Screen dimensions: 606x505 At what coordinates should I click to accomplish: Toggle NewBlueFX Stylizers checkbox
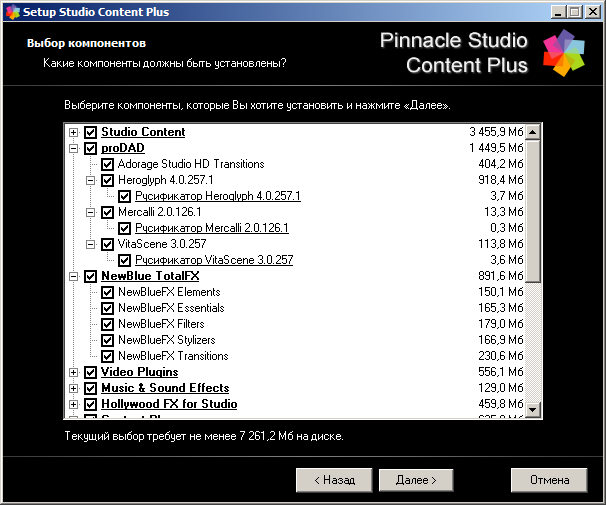pyautogui.click(x=107, y=340)
